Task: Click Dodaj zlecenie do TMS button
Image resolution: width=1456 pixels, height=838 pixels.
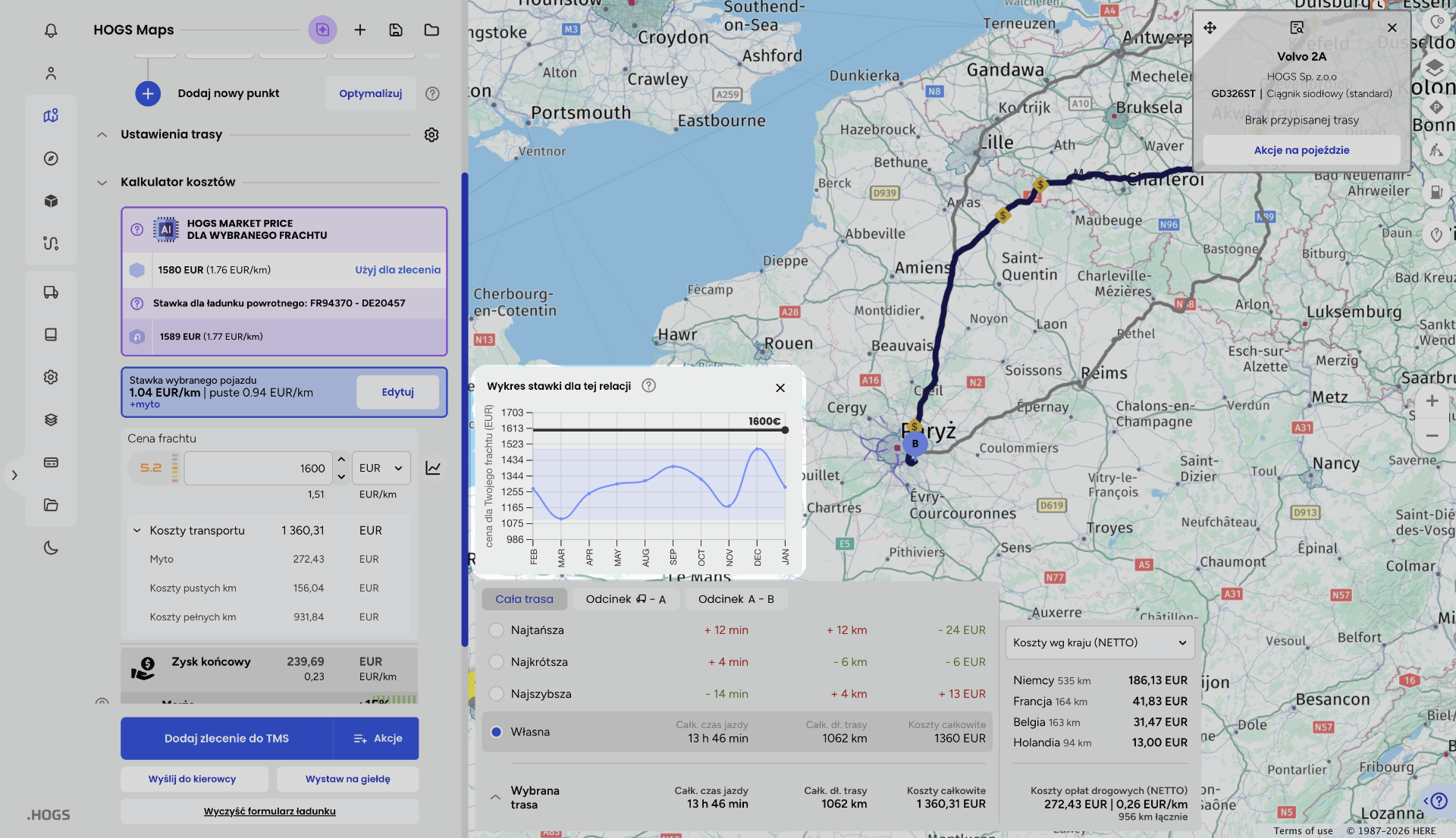Action: pos(227,739)
